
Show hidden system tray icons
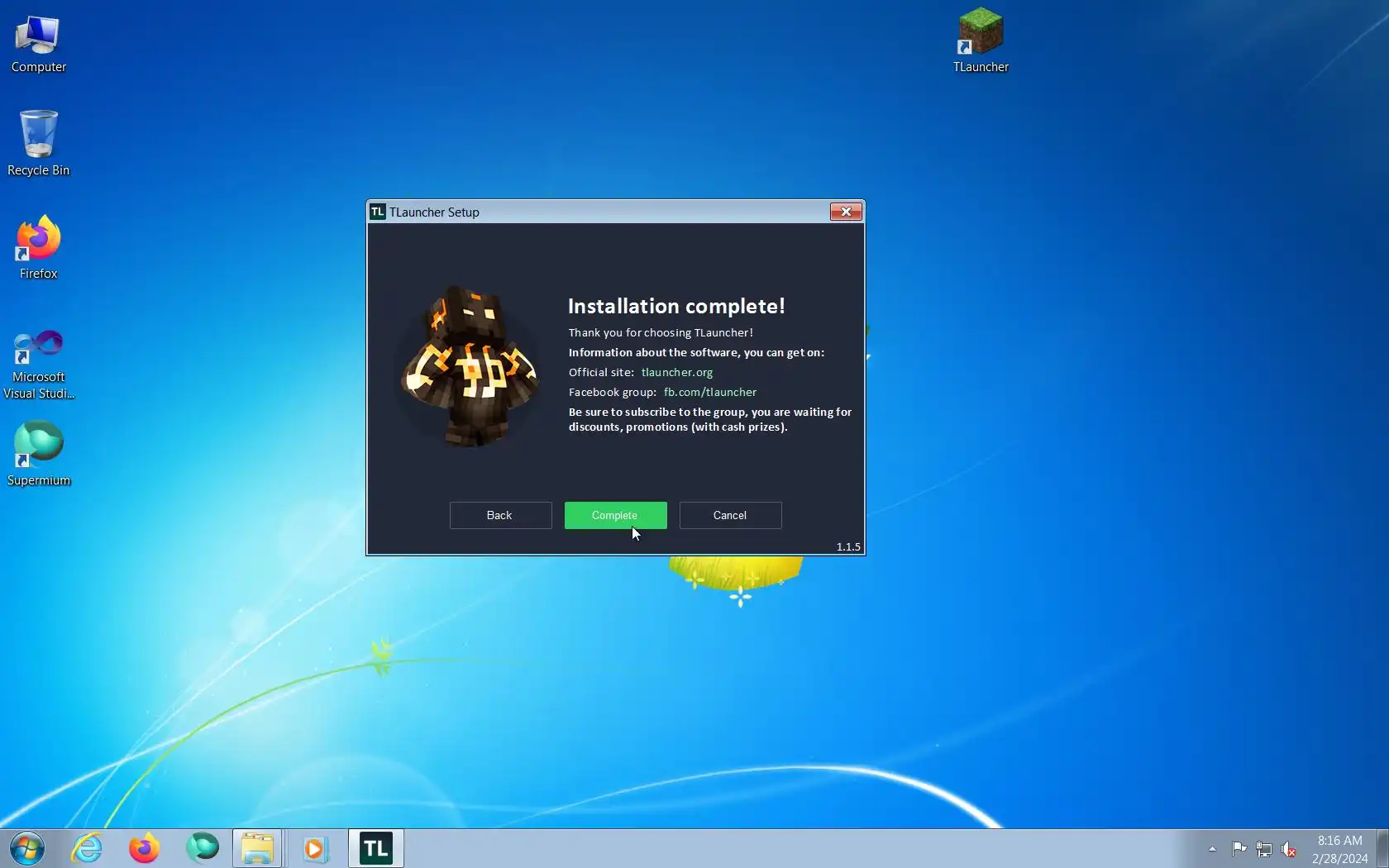pos(1212,849)
